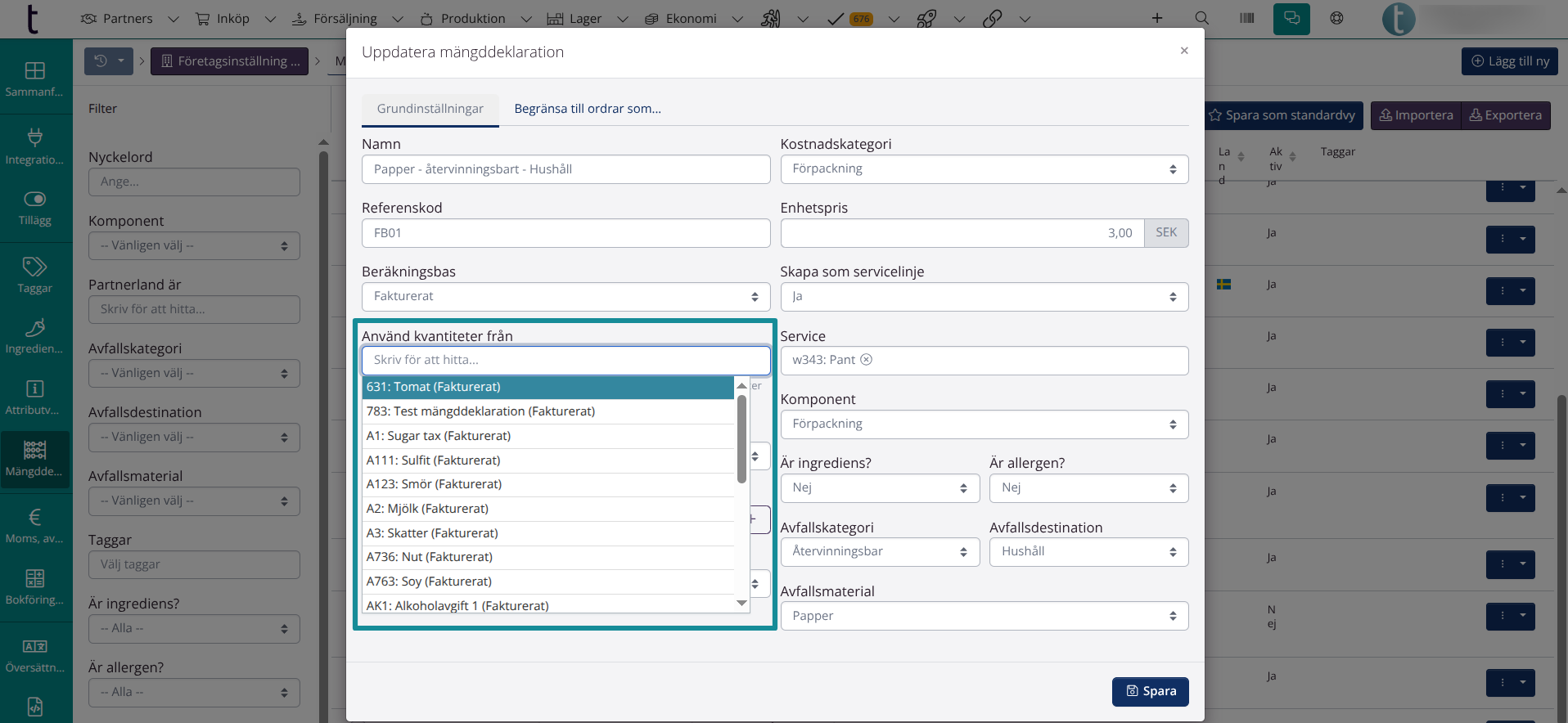This screenshot has width=1568, height=723.
Task: Open Bokföring icon in sidebar
Action: [x=34, y=587]
